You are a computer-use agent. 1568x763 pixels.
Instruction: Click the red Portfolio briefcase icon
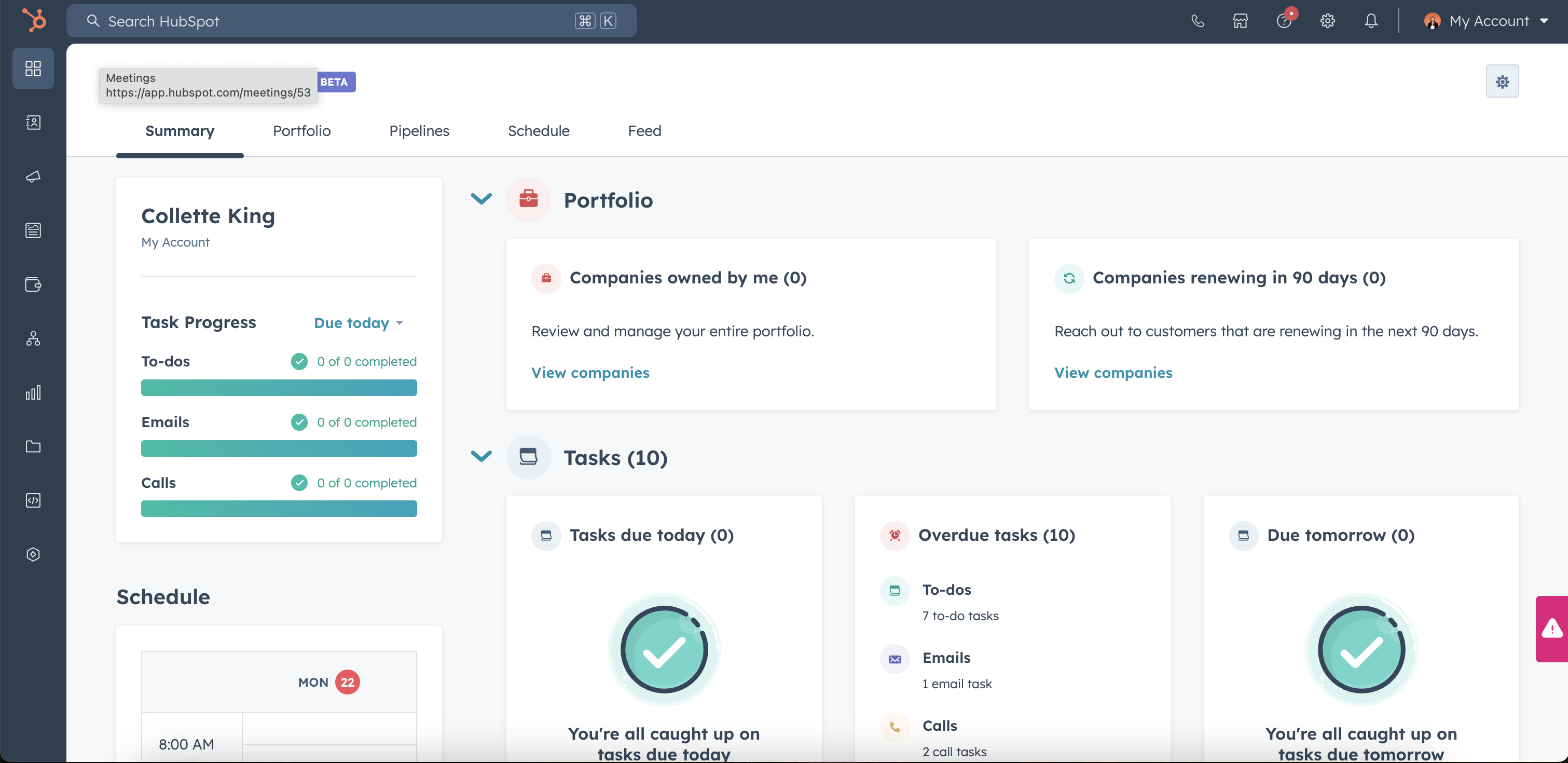[528, 199]
